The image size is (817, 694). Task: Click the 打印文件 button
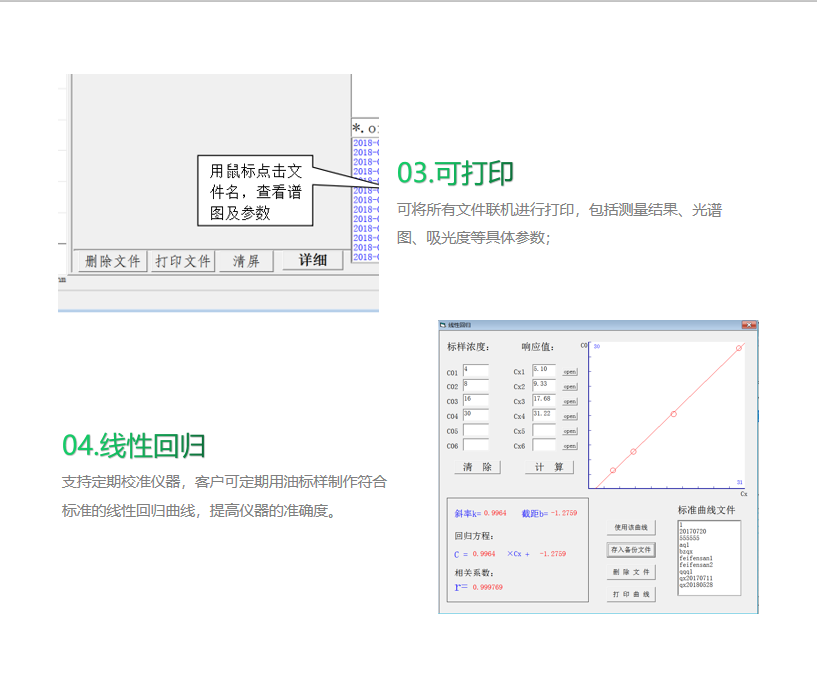(183, 261)
